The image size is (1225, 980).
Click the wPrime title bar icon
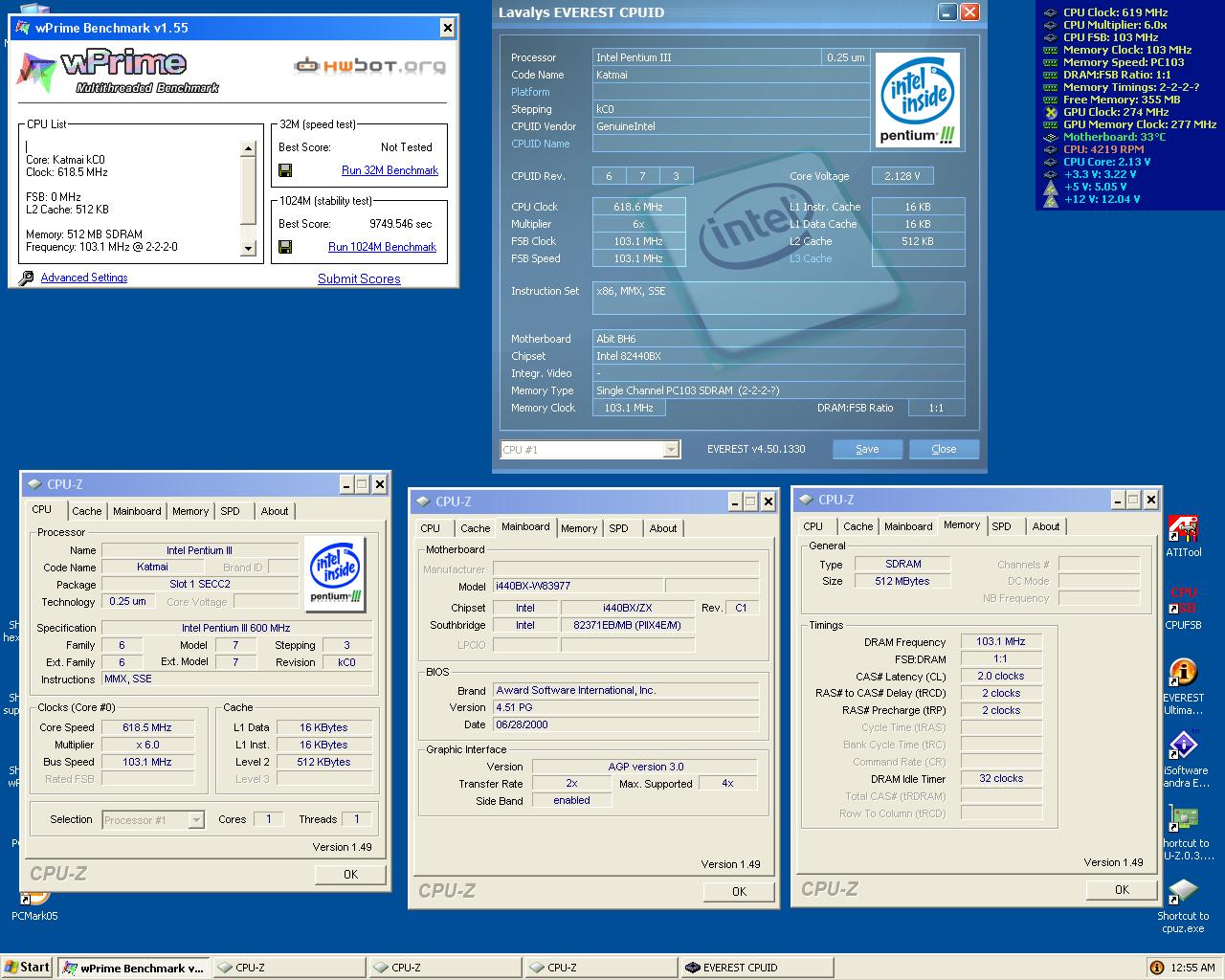[23, 28]
